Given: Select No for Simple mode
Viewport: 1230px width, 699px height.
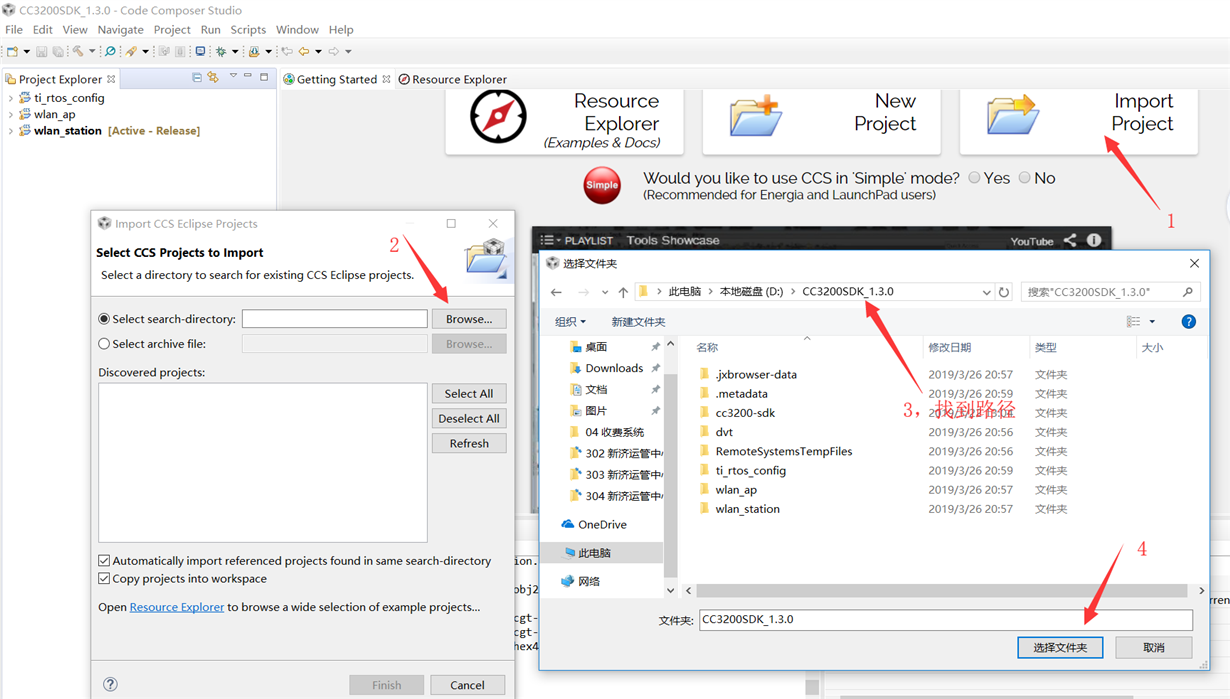Looking at the screenshot, I should click(1024, 178).
